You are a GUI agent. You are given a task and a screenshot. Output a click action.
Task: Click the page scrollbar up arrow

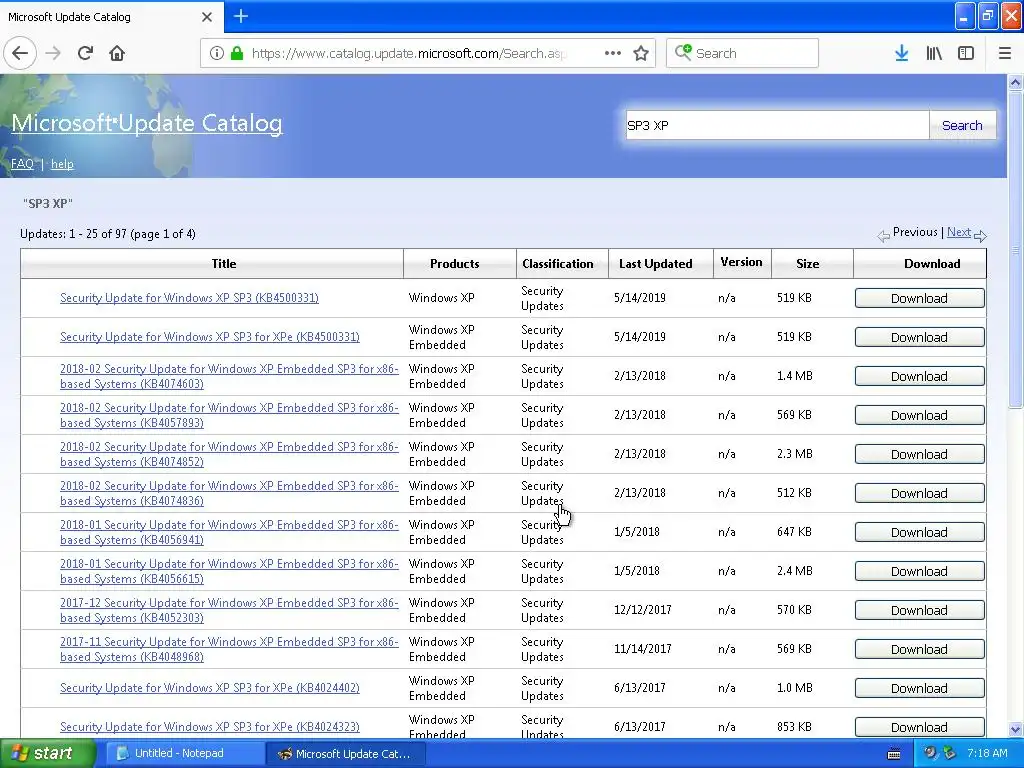tap(1015, 82)
